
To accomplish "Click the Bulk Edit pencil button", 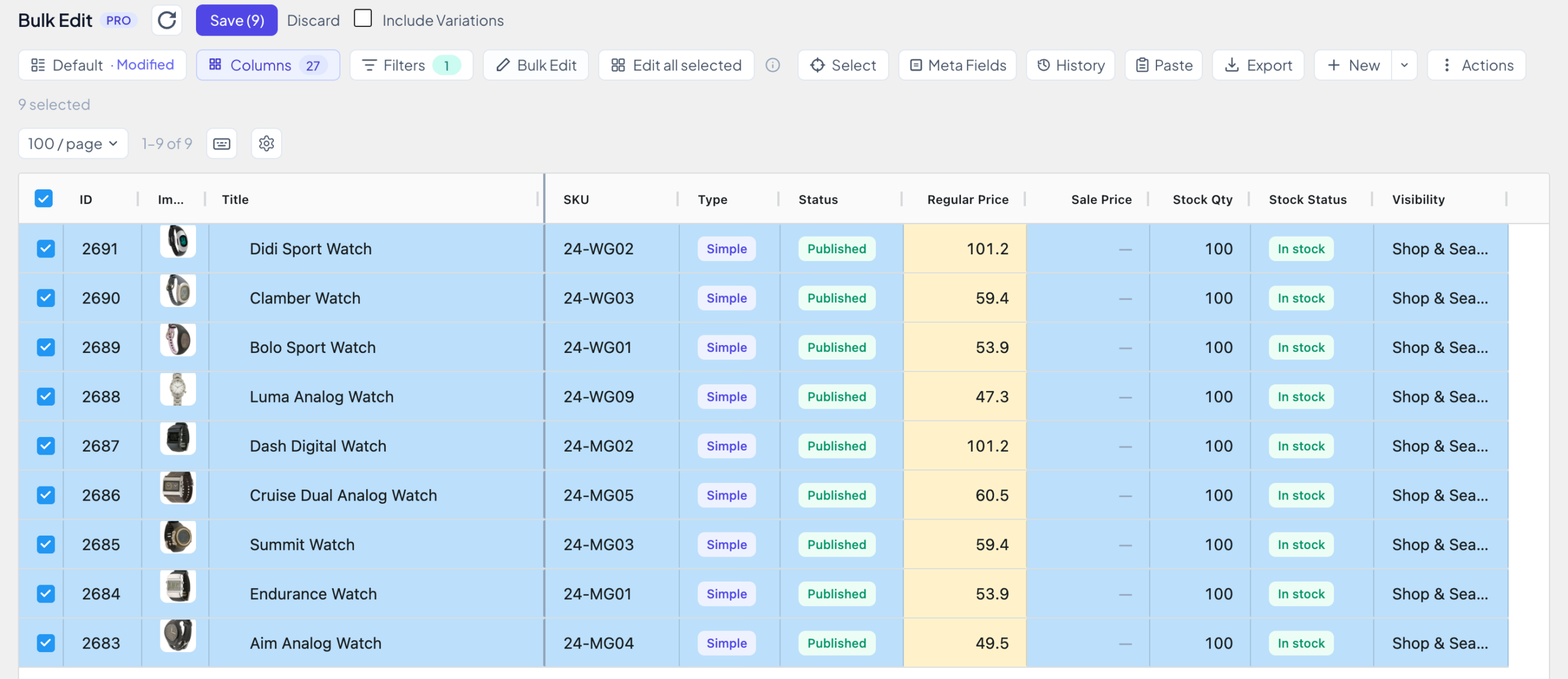I will tap(536, 65).
